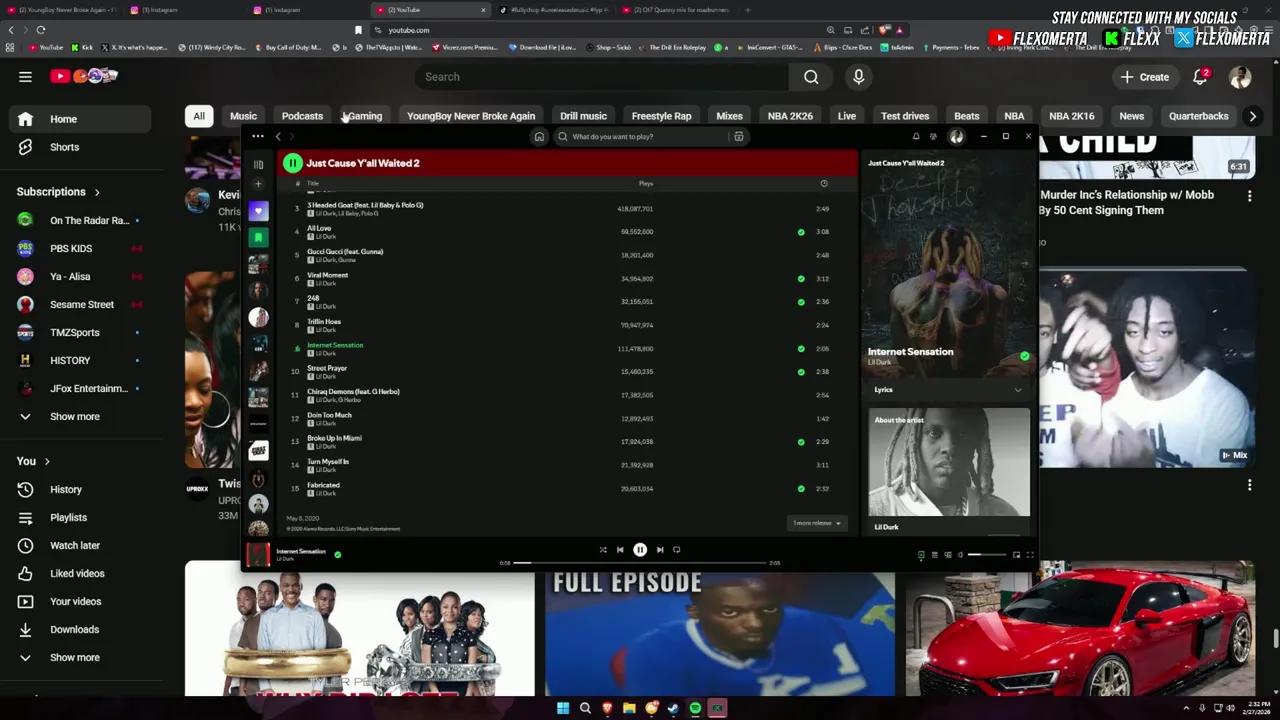
Task: Expand You section chevron
Action: [x=47, y=461]
